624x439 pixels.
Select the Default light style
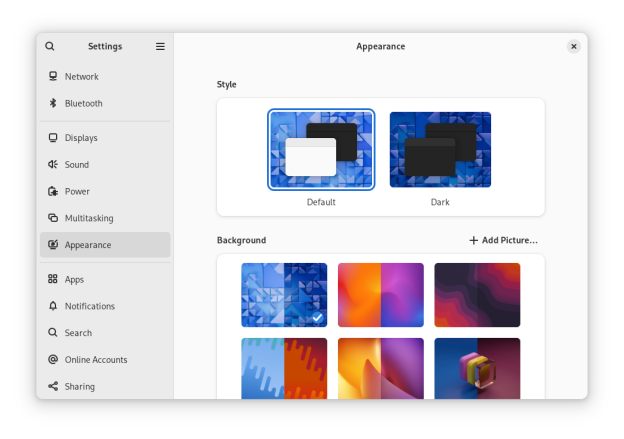[x=321, y=149]
